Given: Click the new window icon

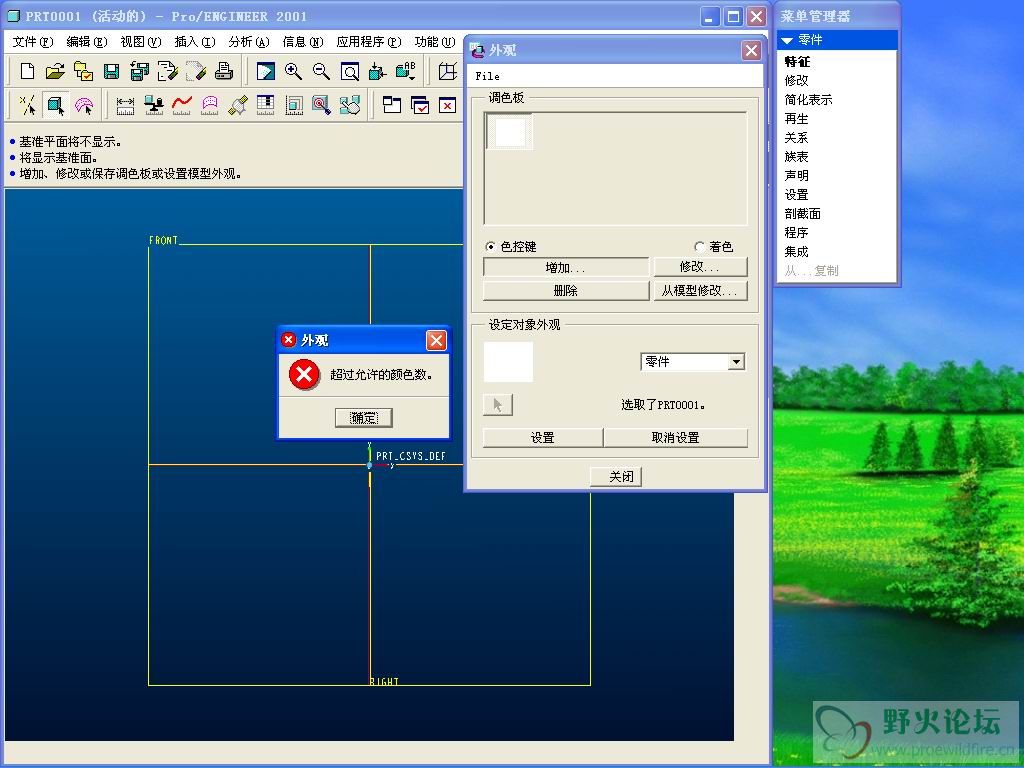Looking at the screenshot, I should (392, 104).
